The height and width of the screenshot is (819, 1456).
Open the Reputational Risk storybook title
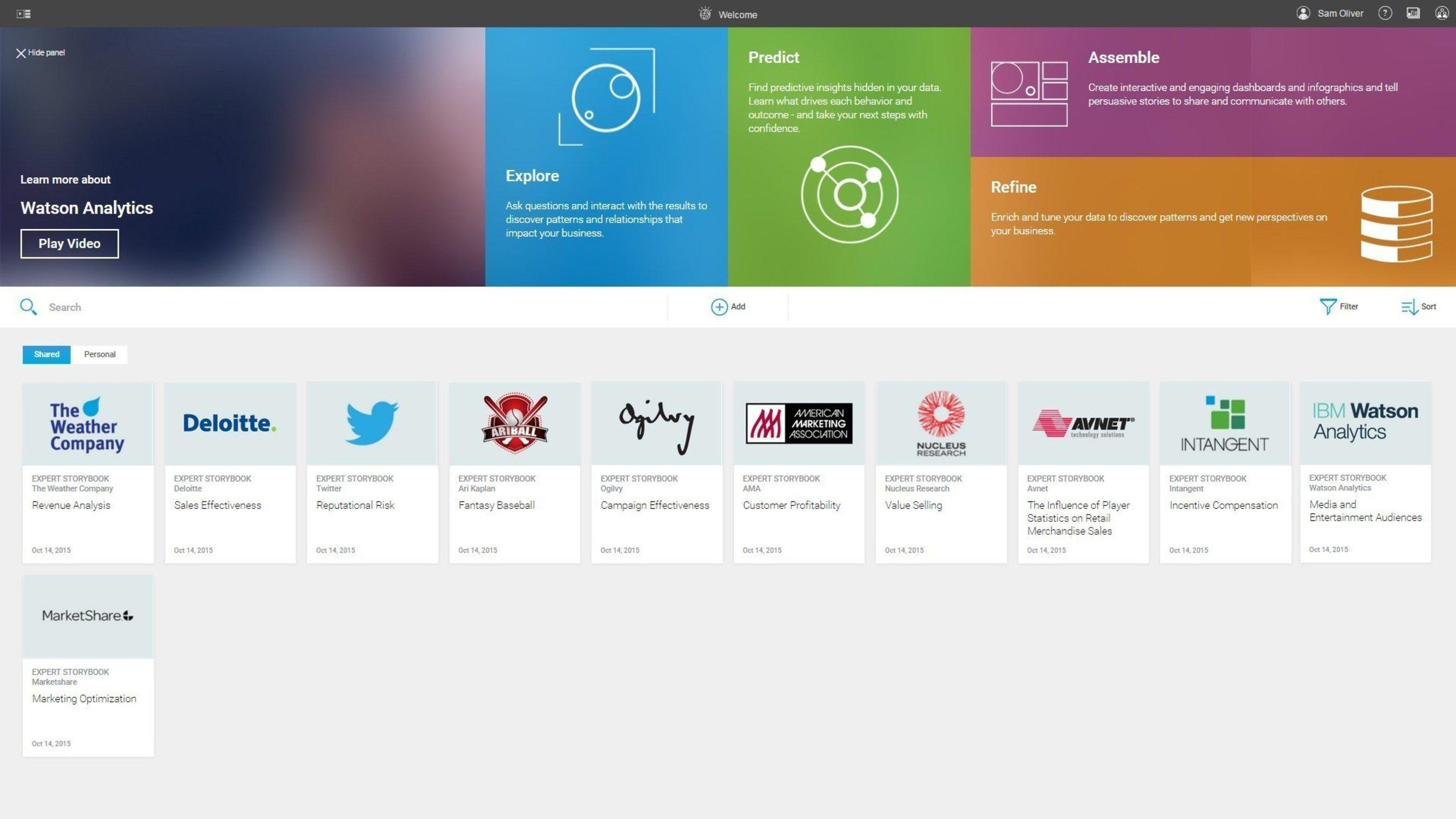(x=355, y=505)
